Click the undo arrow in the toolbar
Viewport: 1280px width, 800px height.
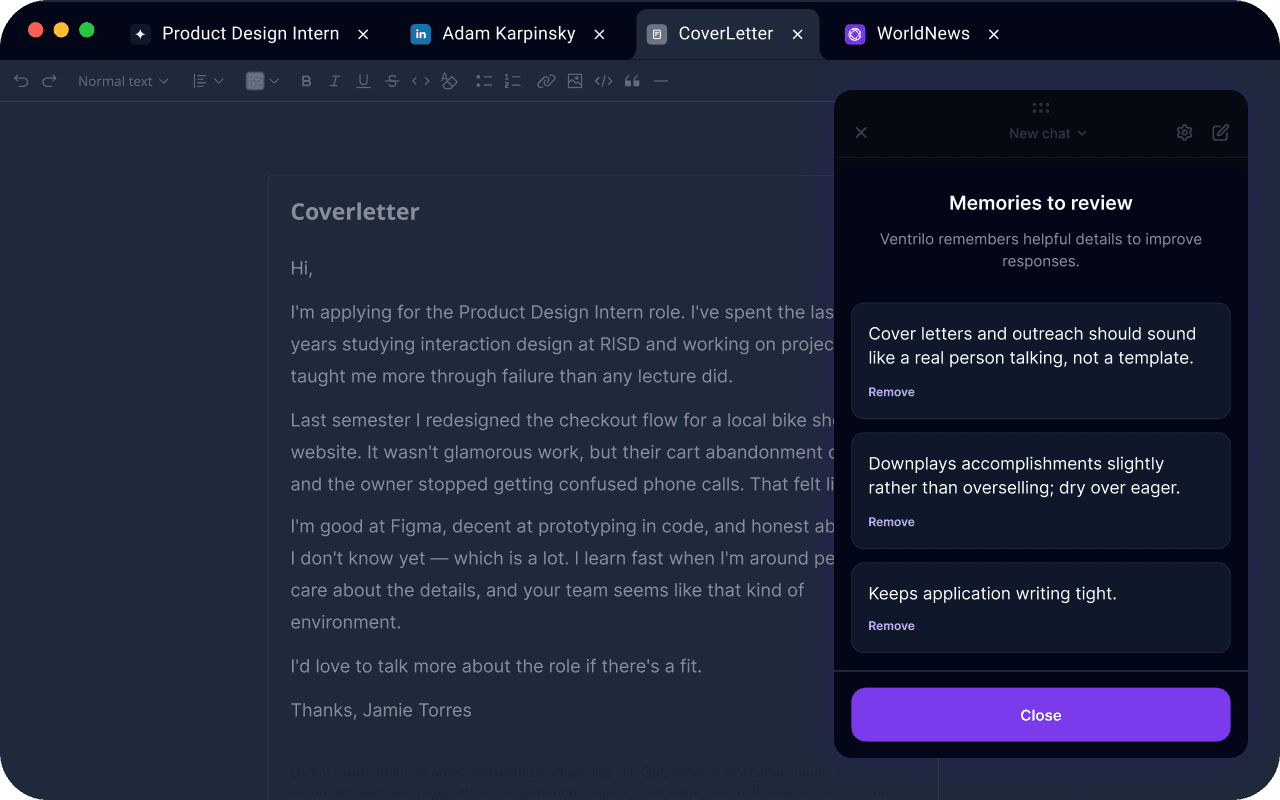pyautogui.click(x=21, y=81)
